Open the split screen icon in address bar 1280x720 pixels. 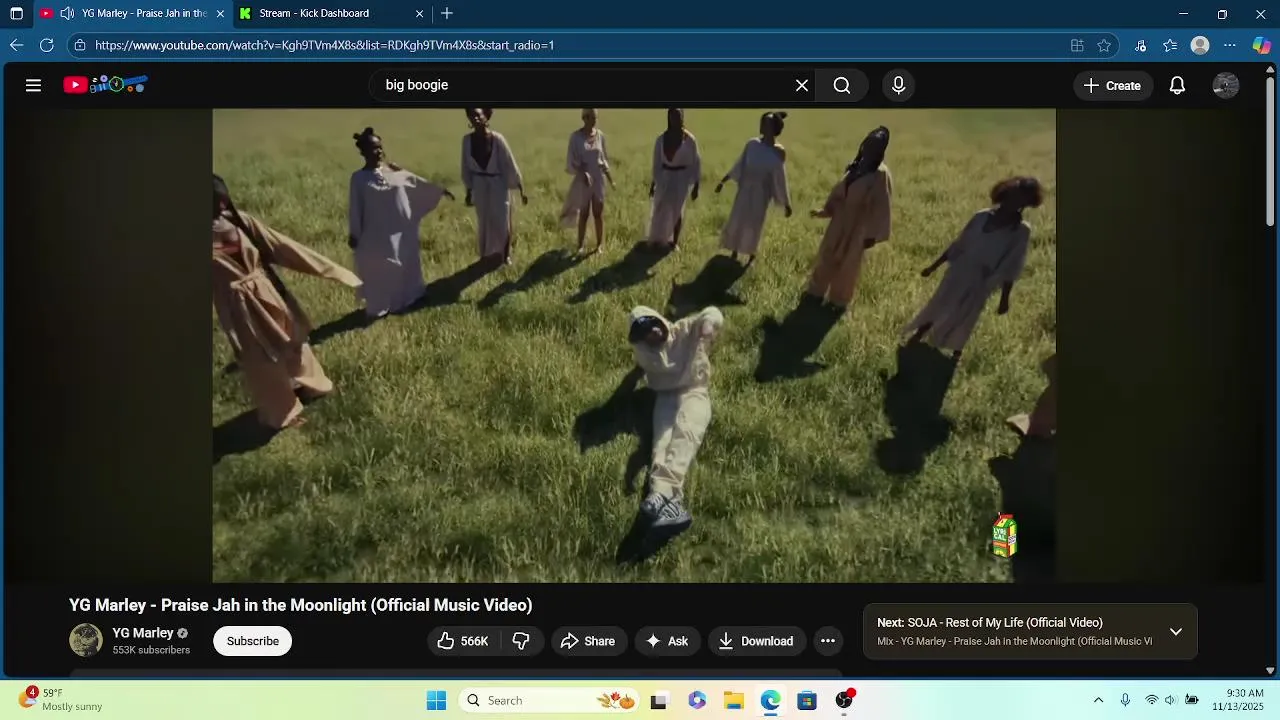tap(1077, 45)
